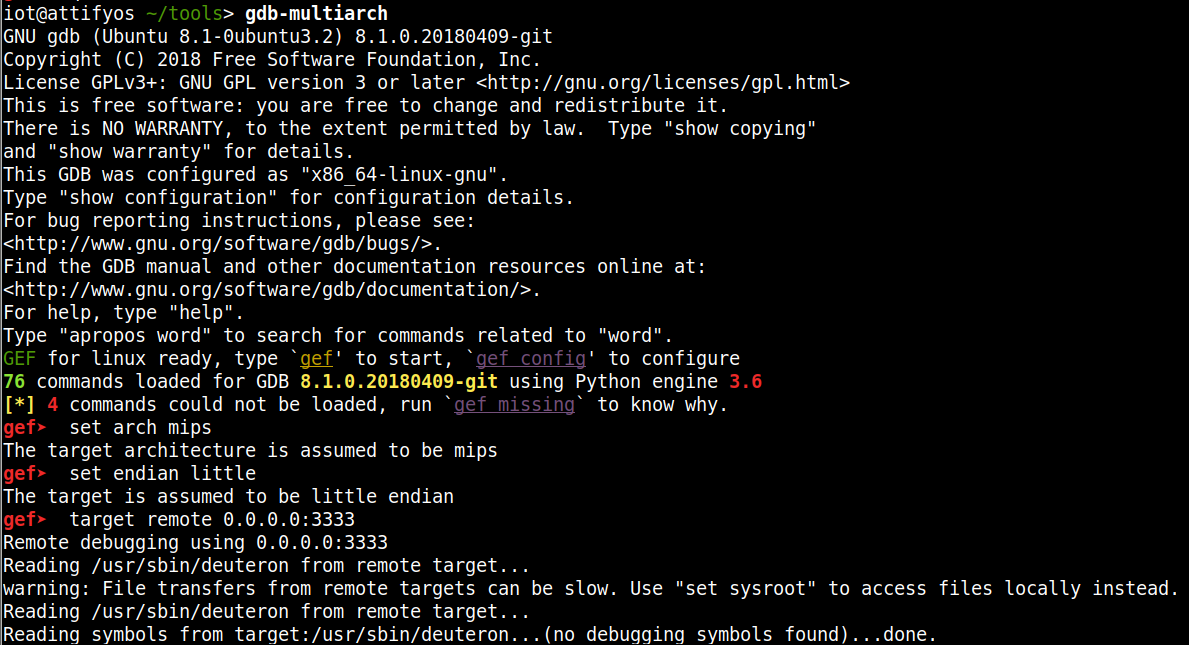Image resolution: width=1189 pixels, height=645 pixels.
Task: Click the yellow '[*]' notice marker
Action: (x=20, y=405)
